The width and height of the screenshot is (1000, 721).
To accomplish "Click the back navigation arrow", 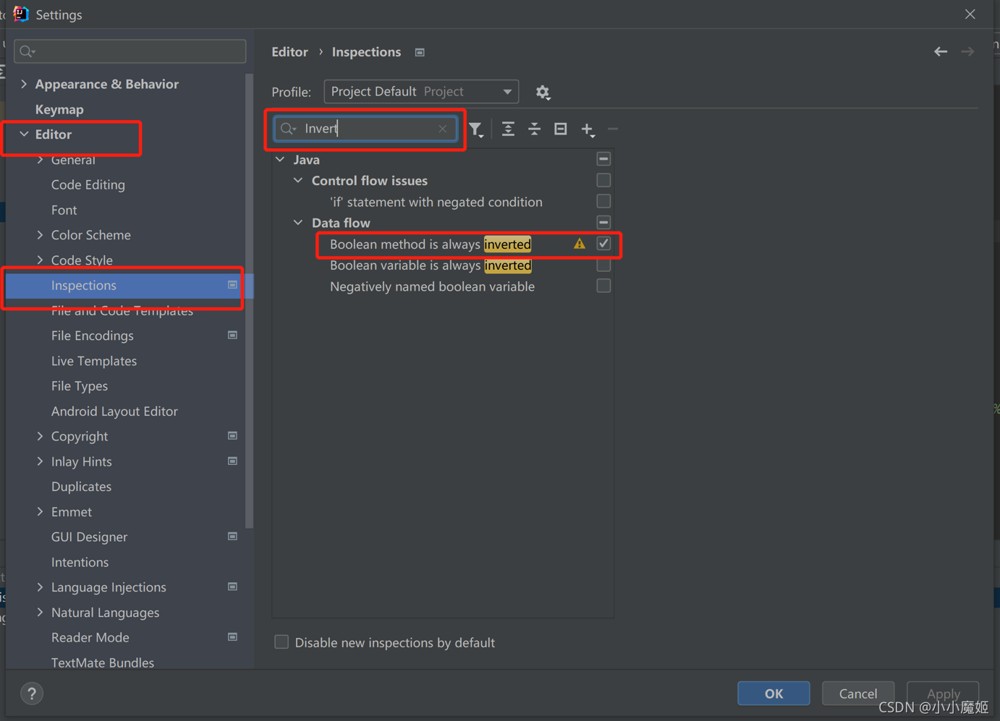I will [940, 52].
